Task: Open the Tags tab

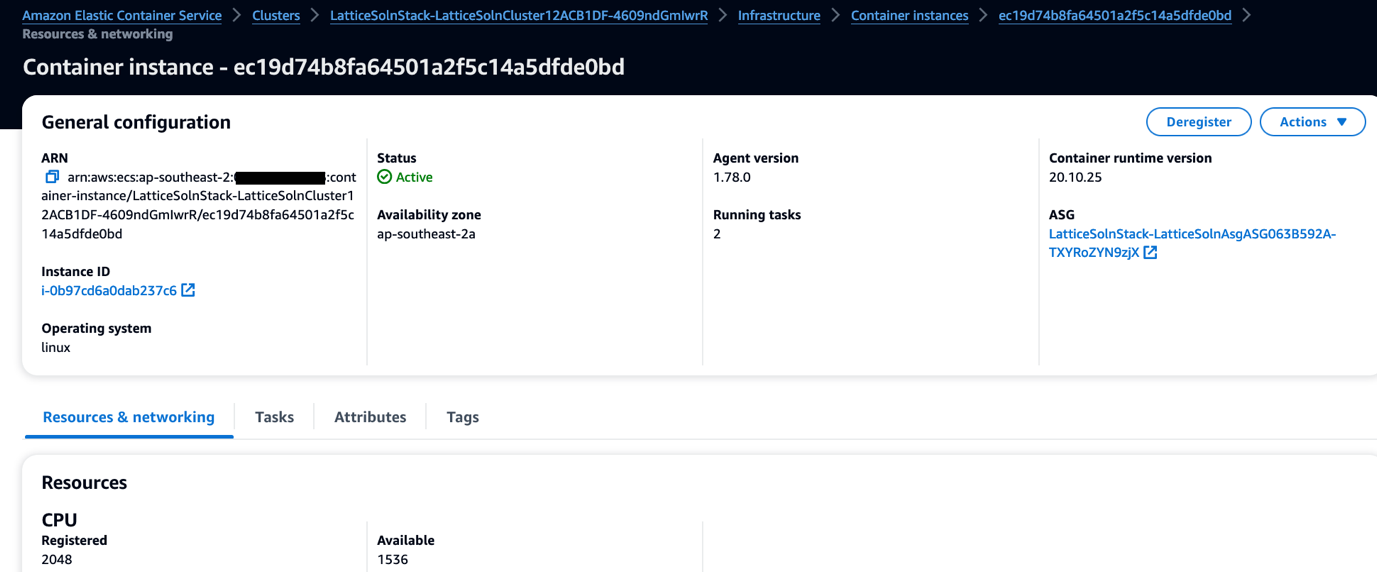Action: [x=462, y=417]
